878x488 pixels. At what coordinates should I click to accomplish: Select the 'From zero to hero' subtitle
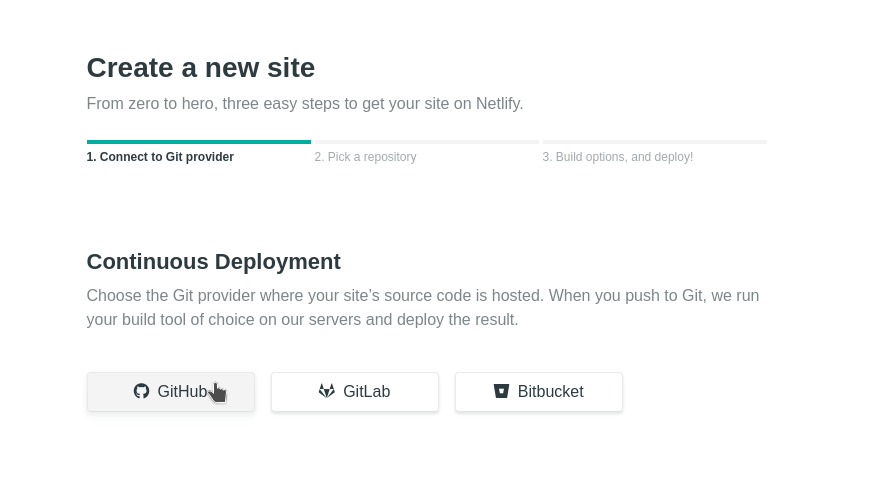(305, 104)
